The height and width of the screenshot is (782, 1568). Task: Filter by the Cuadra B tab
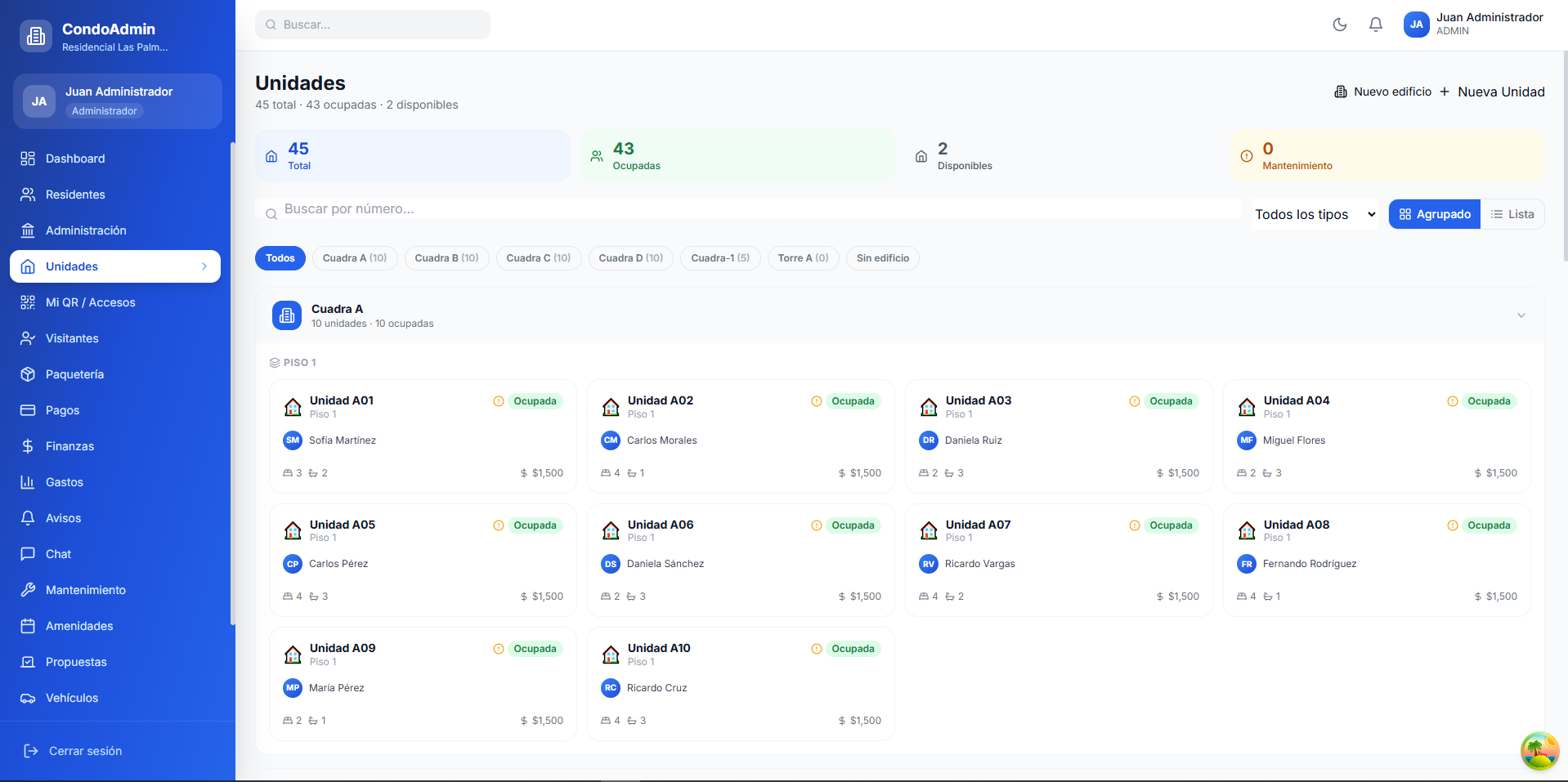pyautogui.click(x=446, y=258)
